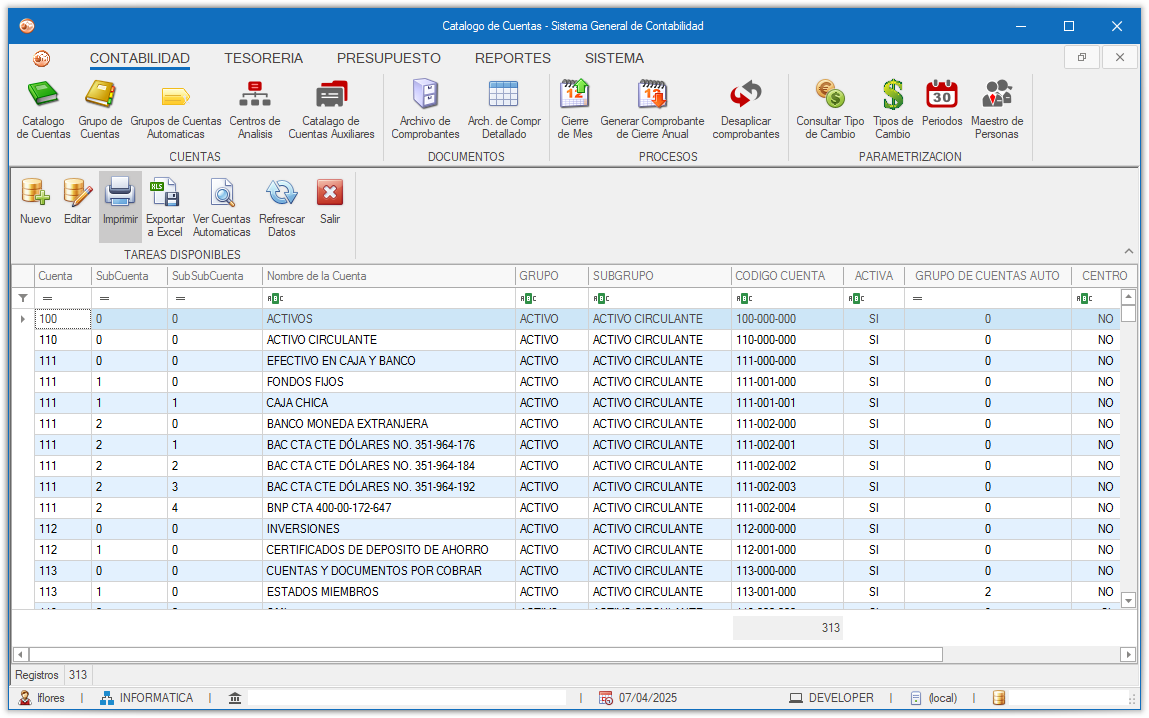Sort by the GRUPO column header

[552, 276]
